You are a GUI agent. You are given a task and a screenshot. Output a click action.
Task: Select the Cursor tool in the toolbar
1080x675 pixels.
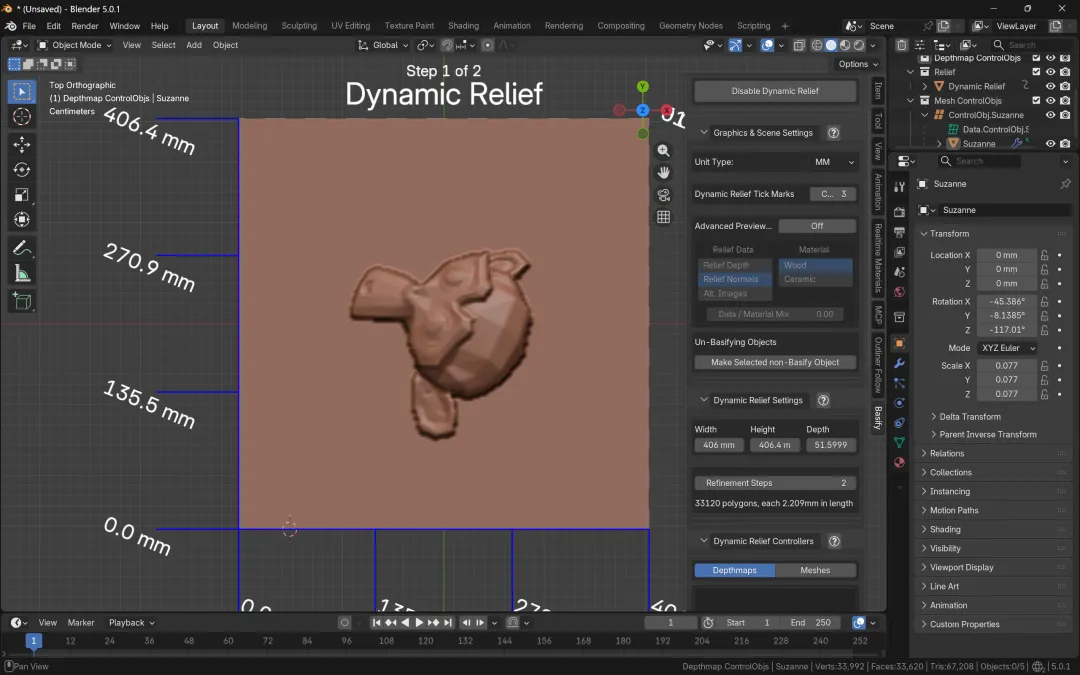point(22,117)
